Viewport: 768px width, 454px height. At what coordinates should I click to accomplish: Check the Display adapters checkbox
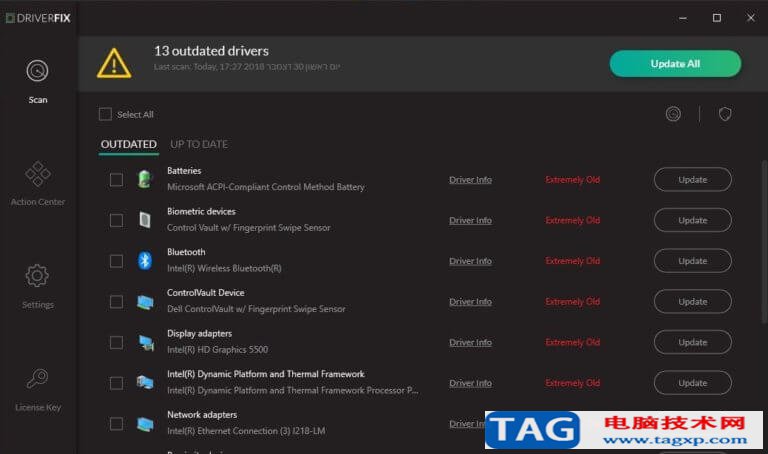pos(116,342)
